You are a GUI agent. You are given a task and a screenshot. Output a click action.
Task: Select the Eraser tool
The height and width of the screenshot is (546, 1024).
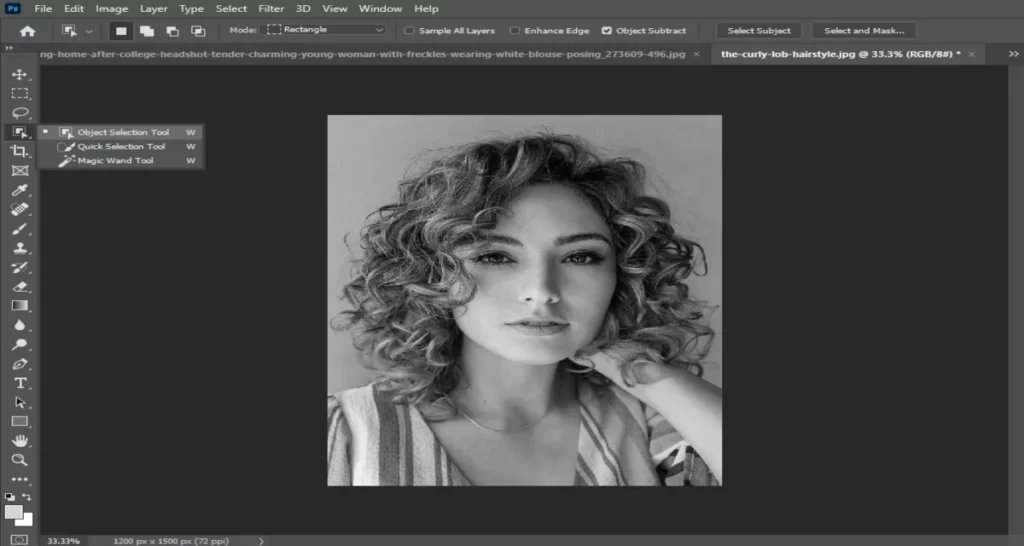pos(20,287)
